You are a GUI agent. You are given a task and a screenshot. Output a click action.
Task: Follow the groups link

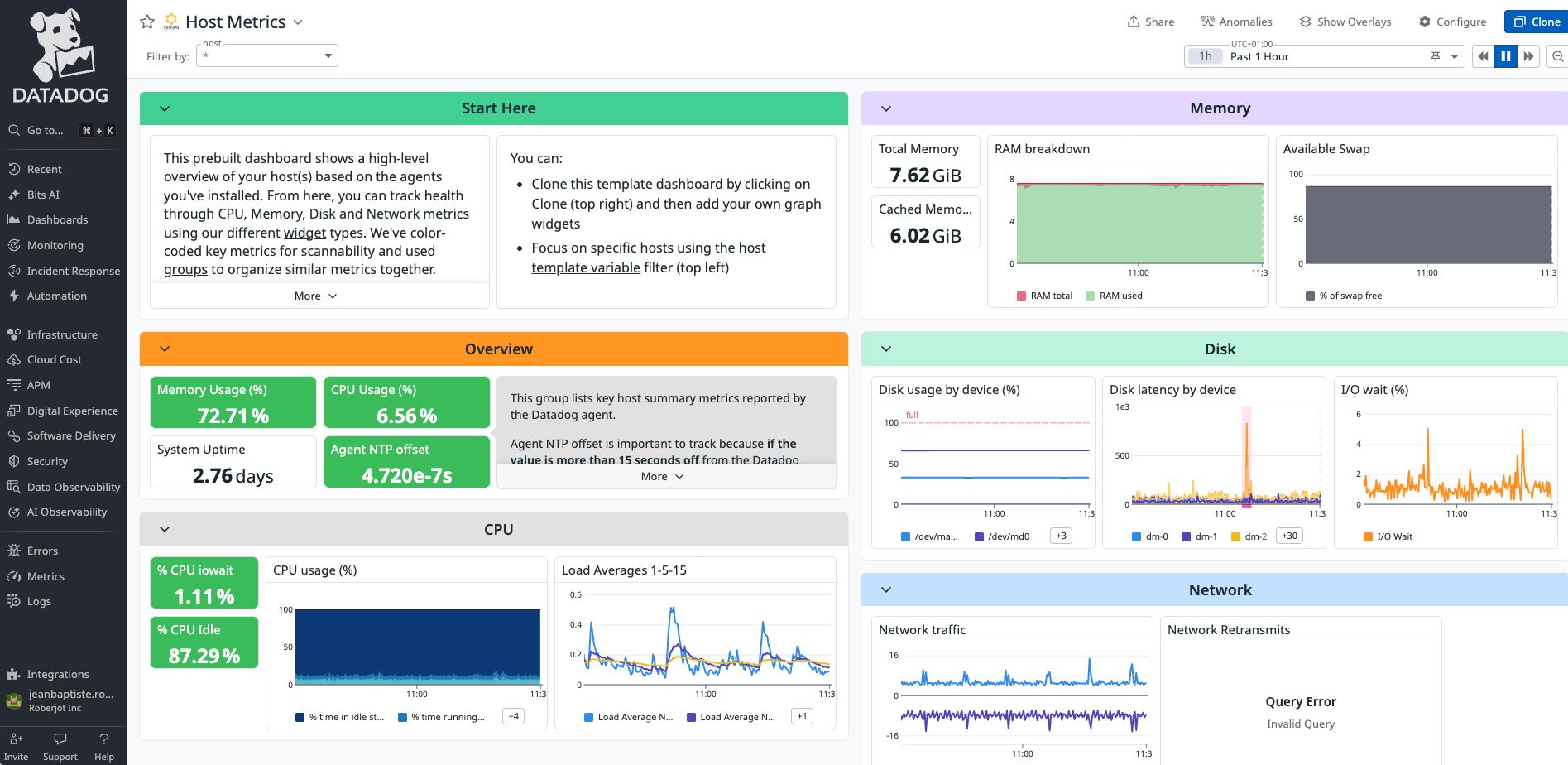[x=185, y=269]
